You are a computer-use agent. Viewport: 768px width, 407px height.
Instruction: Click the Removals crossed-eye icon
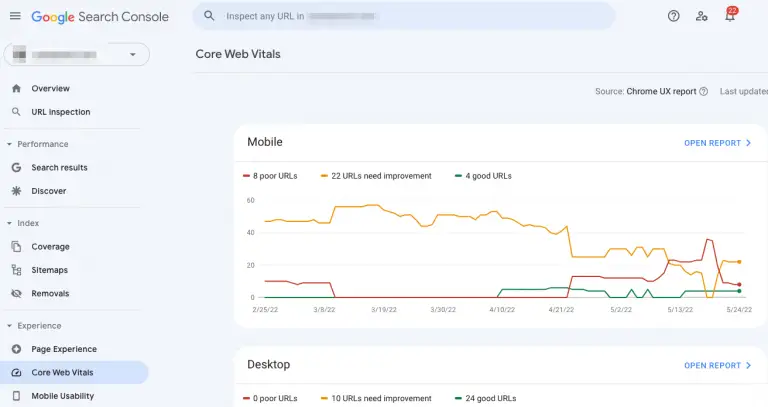pos(16,293)
